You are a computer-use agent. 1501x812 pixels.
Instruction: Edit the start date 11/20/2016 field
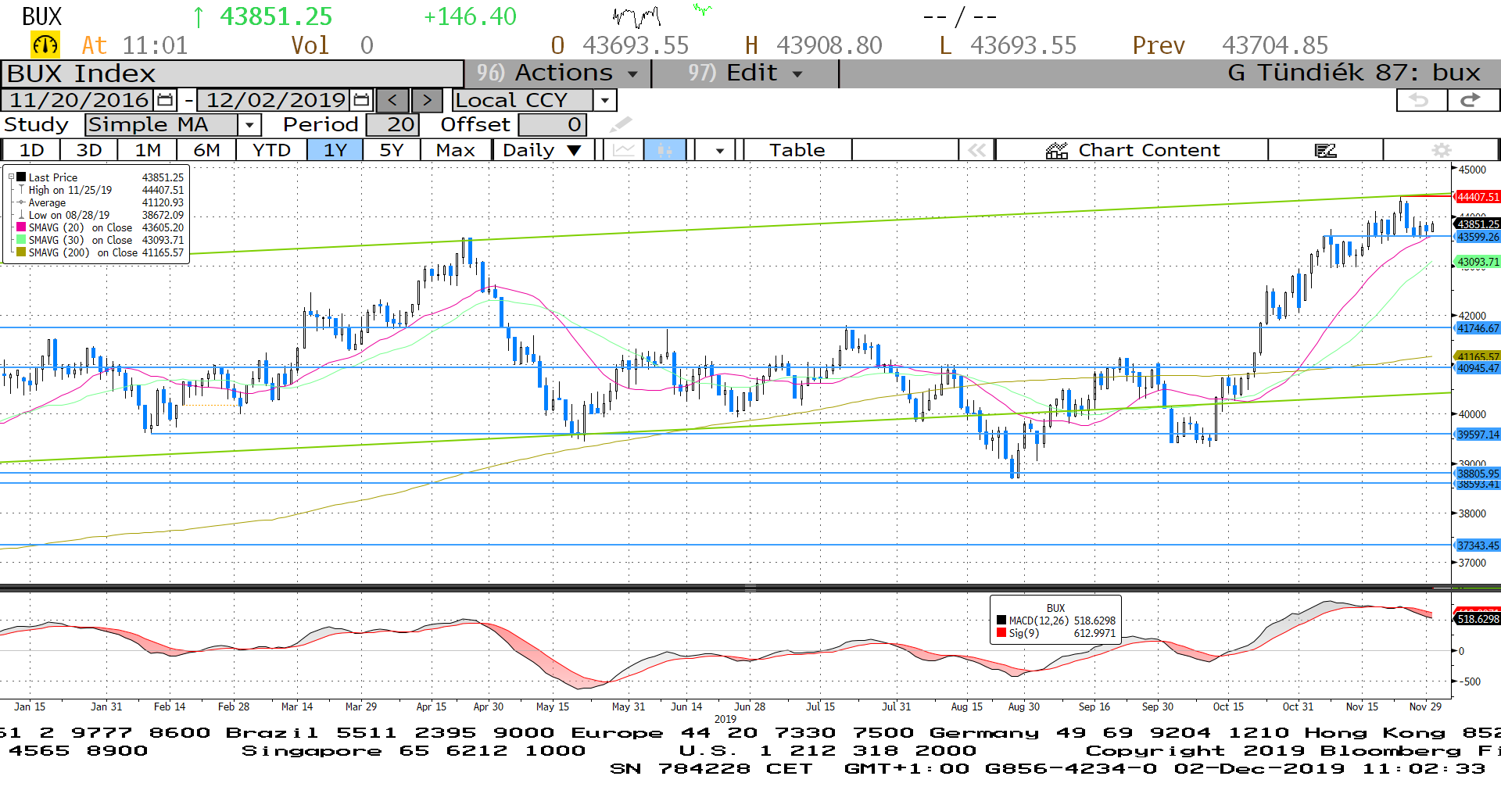pos(78,100)
